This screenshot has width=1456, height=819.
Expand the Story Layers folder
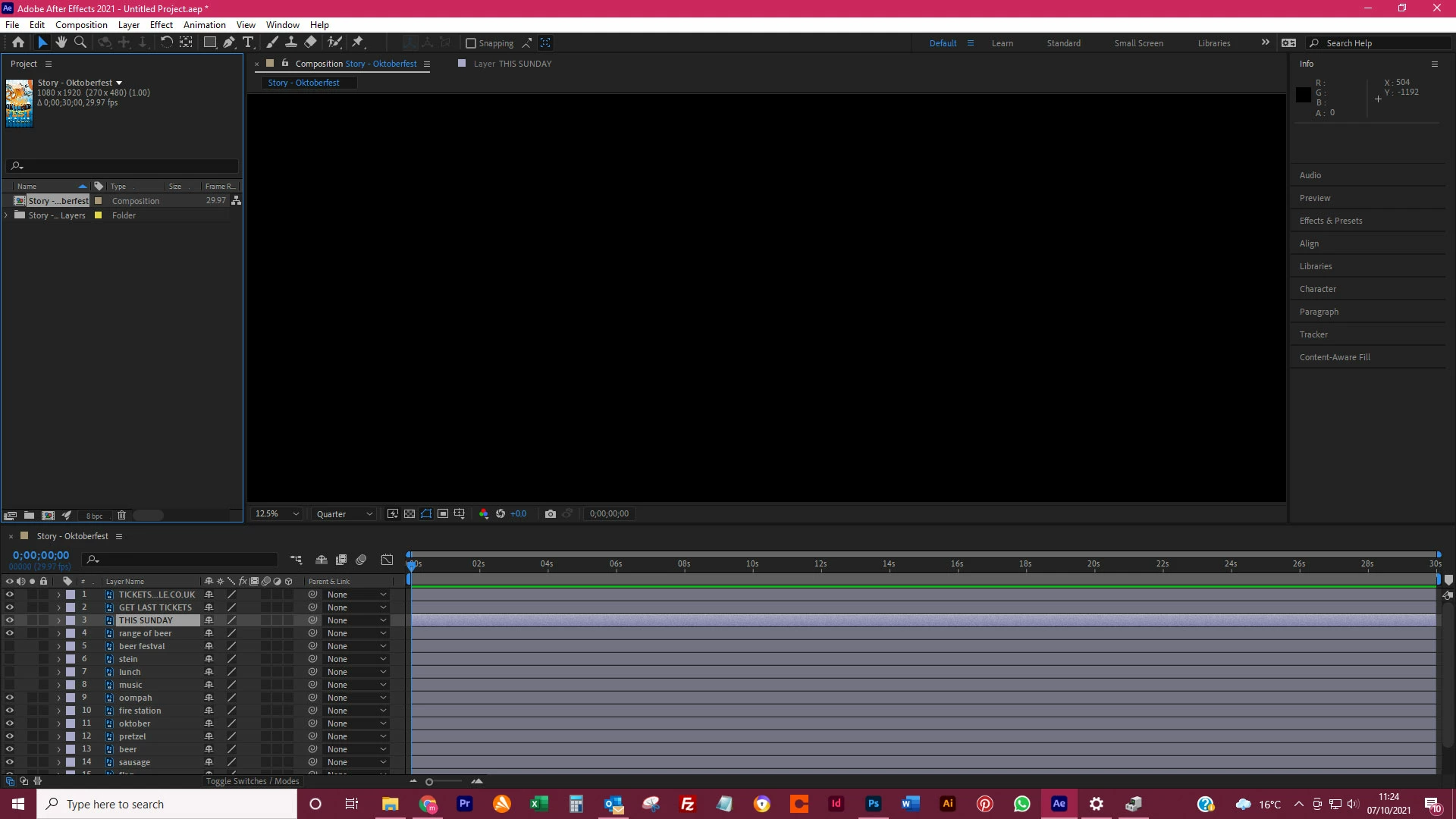pos(7,215)
